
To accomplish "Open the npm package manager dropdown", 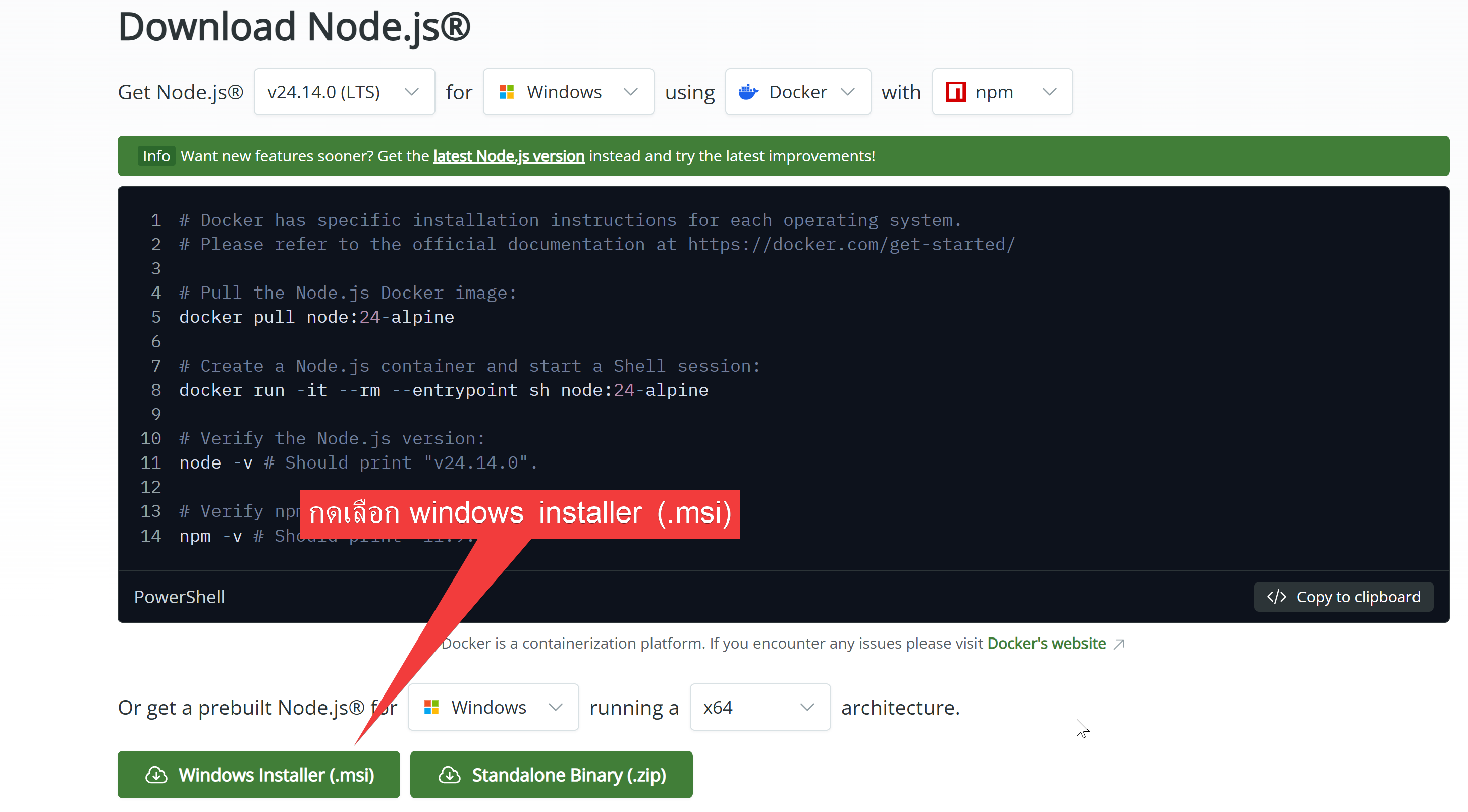I will pos(1002,92).
